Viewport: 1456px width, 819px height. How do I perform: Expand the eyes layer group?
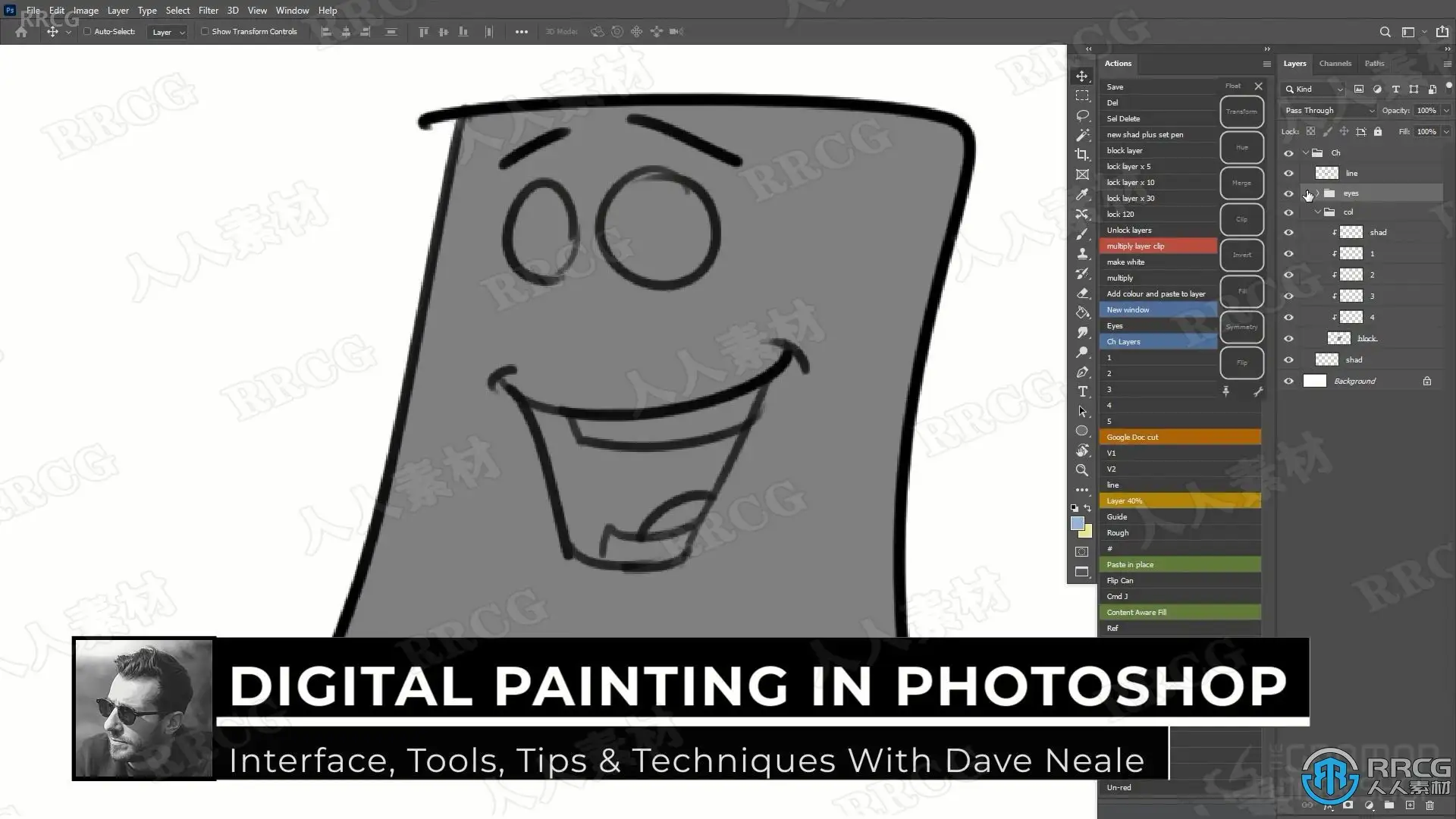(x=1318, y=193)
